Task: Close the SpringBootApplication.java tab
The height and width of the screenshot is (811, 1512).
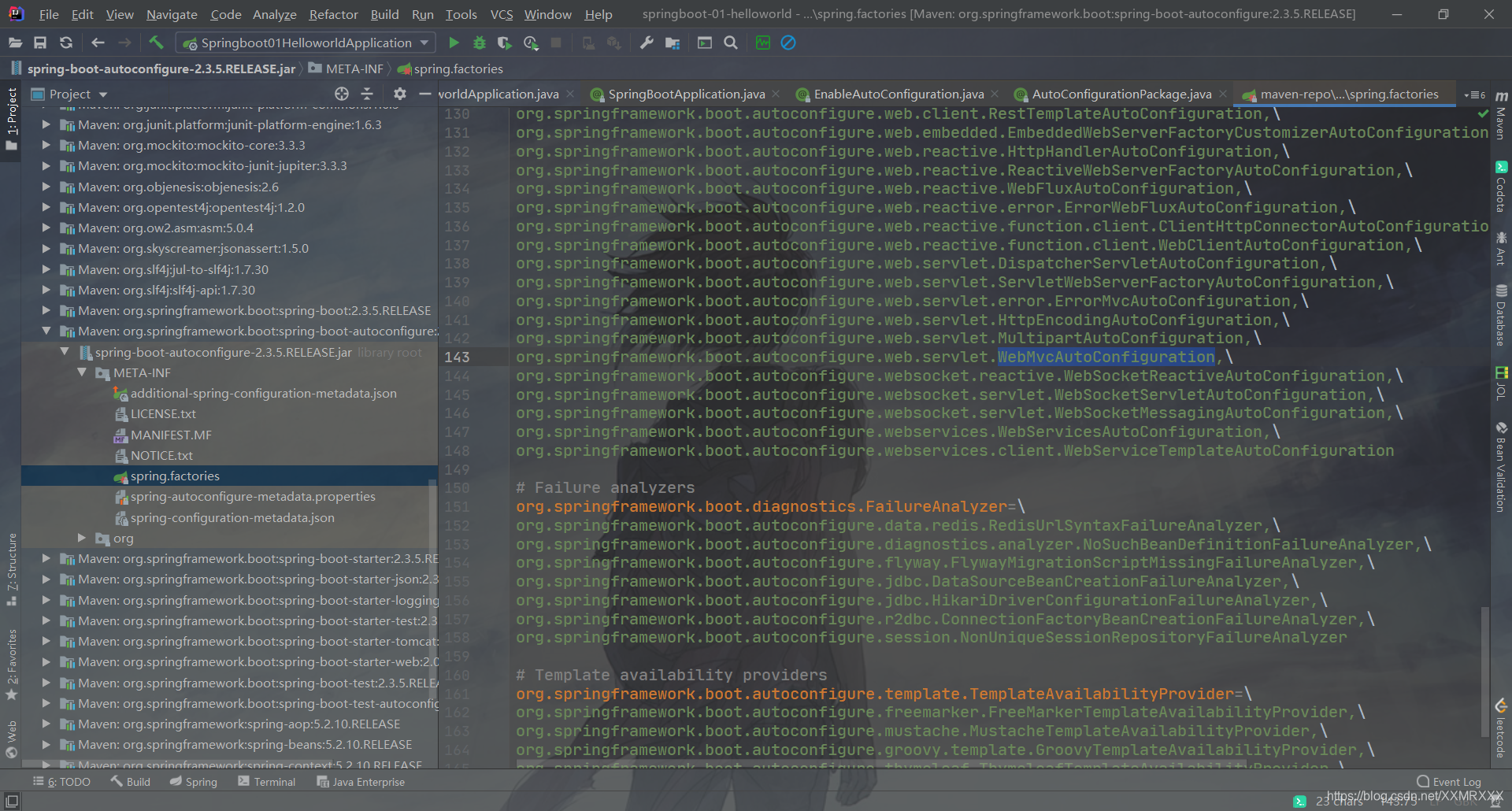Action: click(x=776, y=94)
